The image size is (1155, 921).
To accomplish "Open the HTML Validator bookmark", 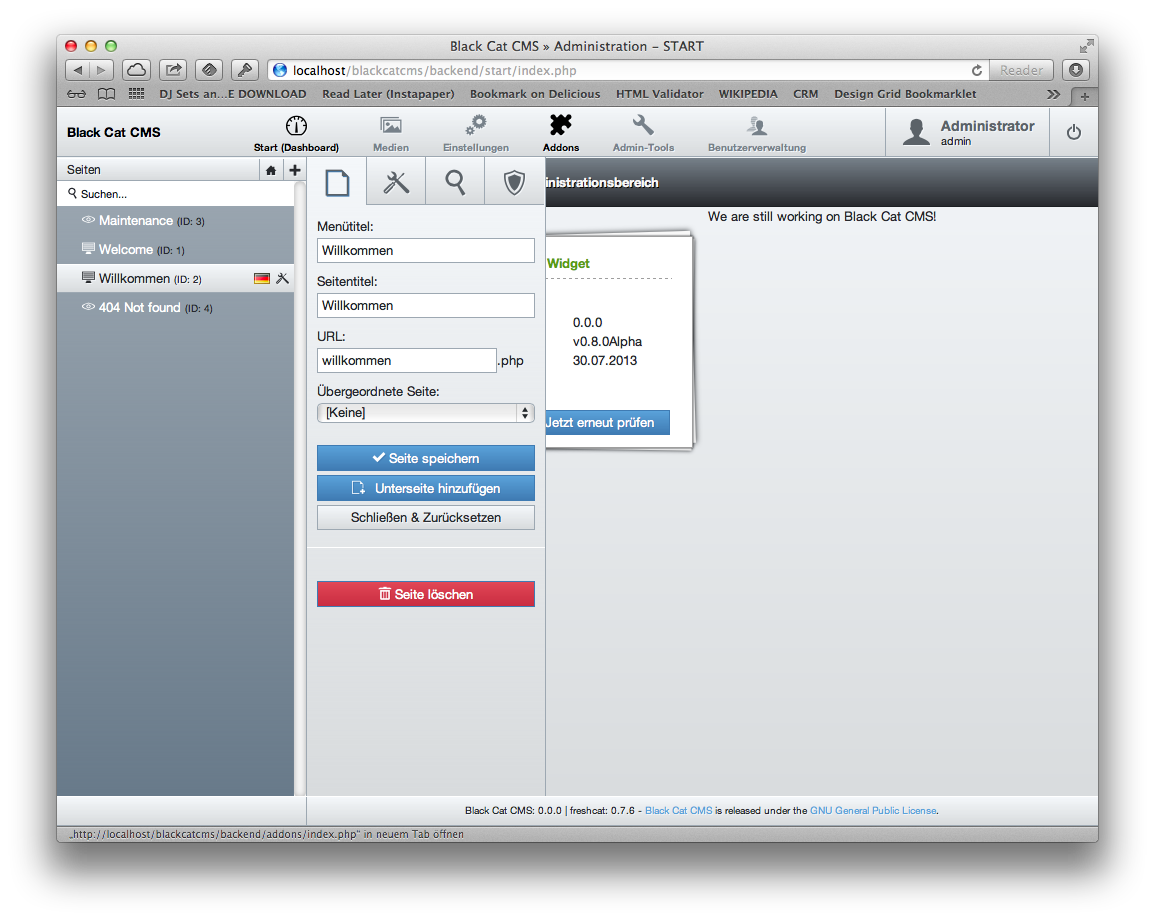I will 659,94.
